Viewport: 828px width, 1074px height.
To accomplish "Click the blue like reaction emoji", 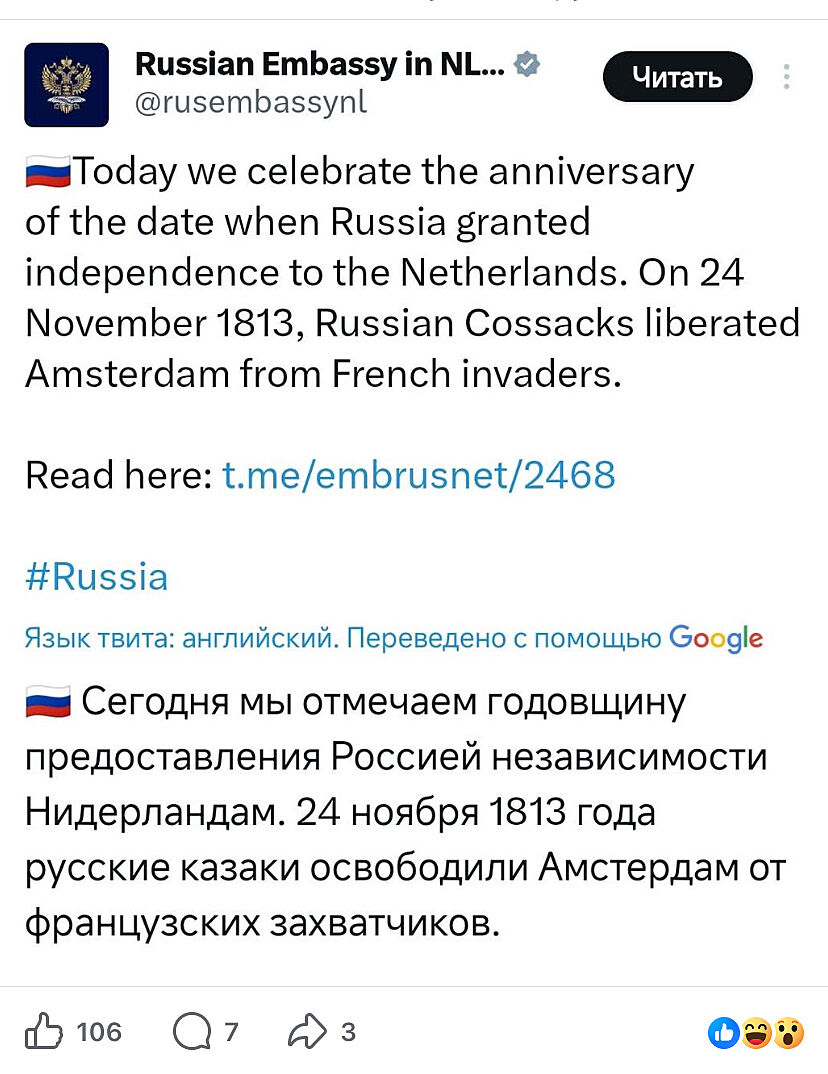I will 723,1033.
